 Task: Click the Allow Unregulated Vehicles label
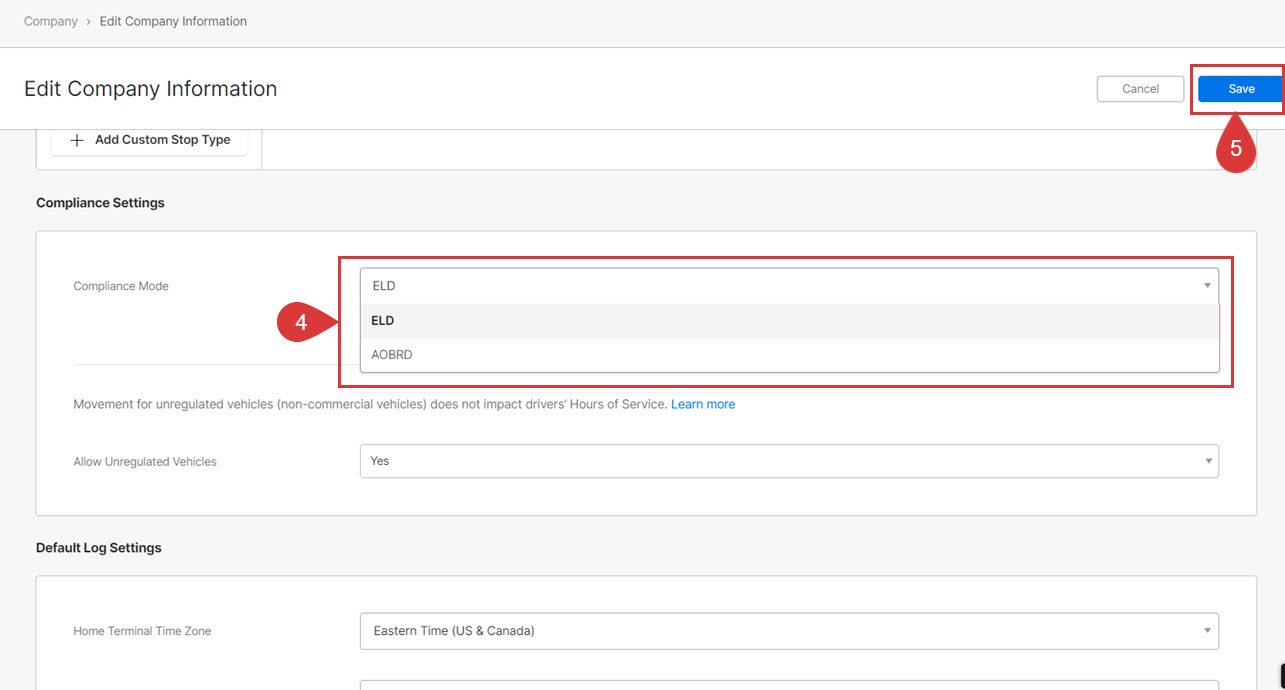(145, 462)
